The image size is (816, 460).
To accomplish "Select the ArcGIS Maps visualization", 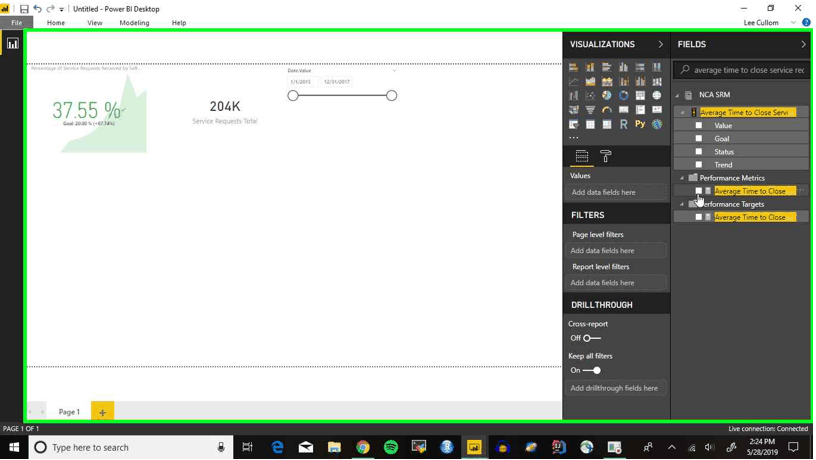I will [x=657, y=124].
